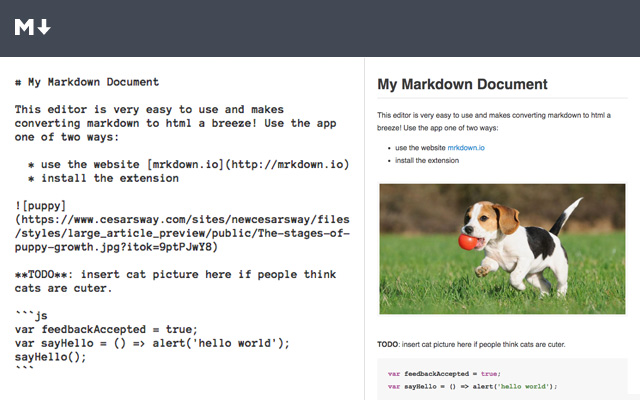Click the 'https://www.cesarsway.com' URL line in editor
This screenshot has height=400, width=640.
[182, 220]
